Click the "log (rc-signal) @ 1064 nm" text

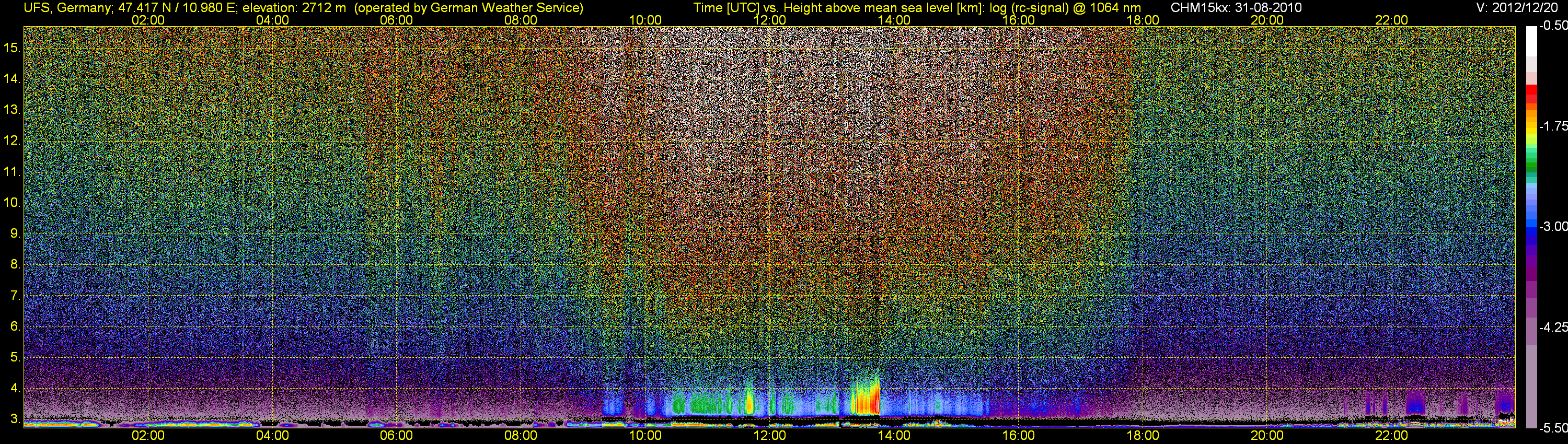click(x=1065, y=8)
